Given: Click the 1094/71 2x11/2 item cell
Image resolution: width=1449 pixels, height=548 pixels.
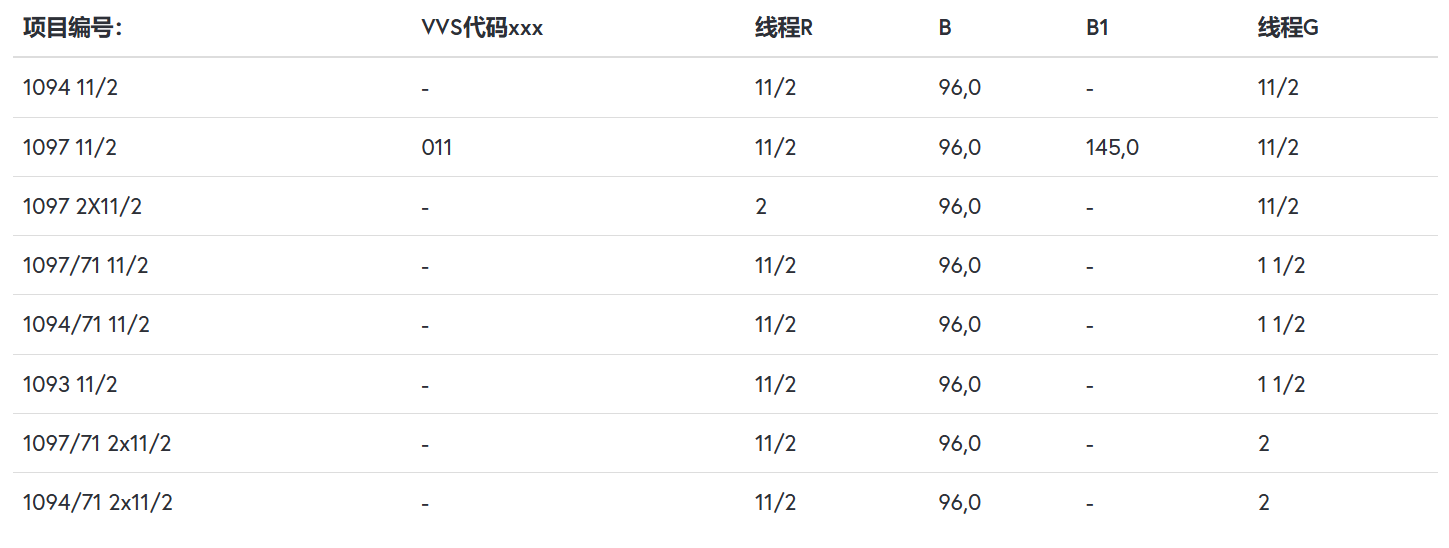Looking at the screenshot, I should [x=97, y=502].
